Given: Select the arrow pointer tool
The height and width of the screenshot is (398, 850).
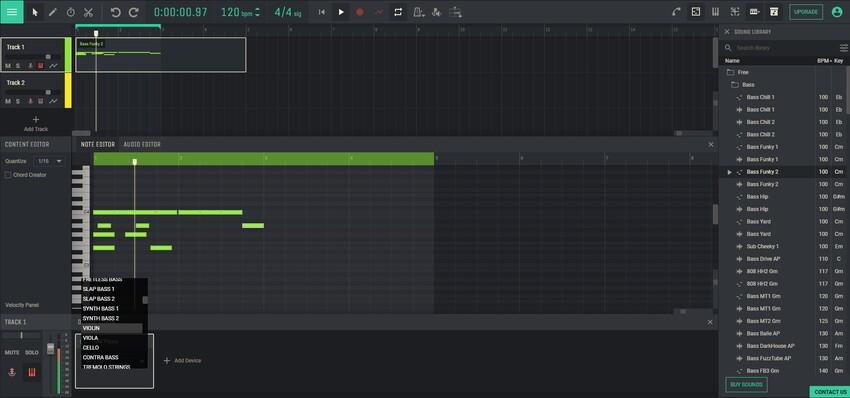Looking at the screenshot, I should 35,12.
